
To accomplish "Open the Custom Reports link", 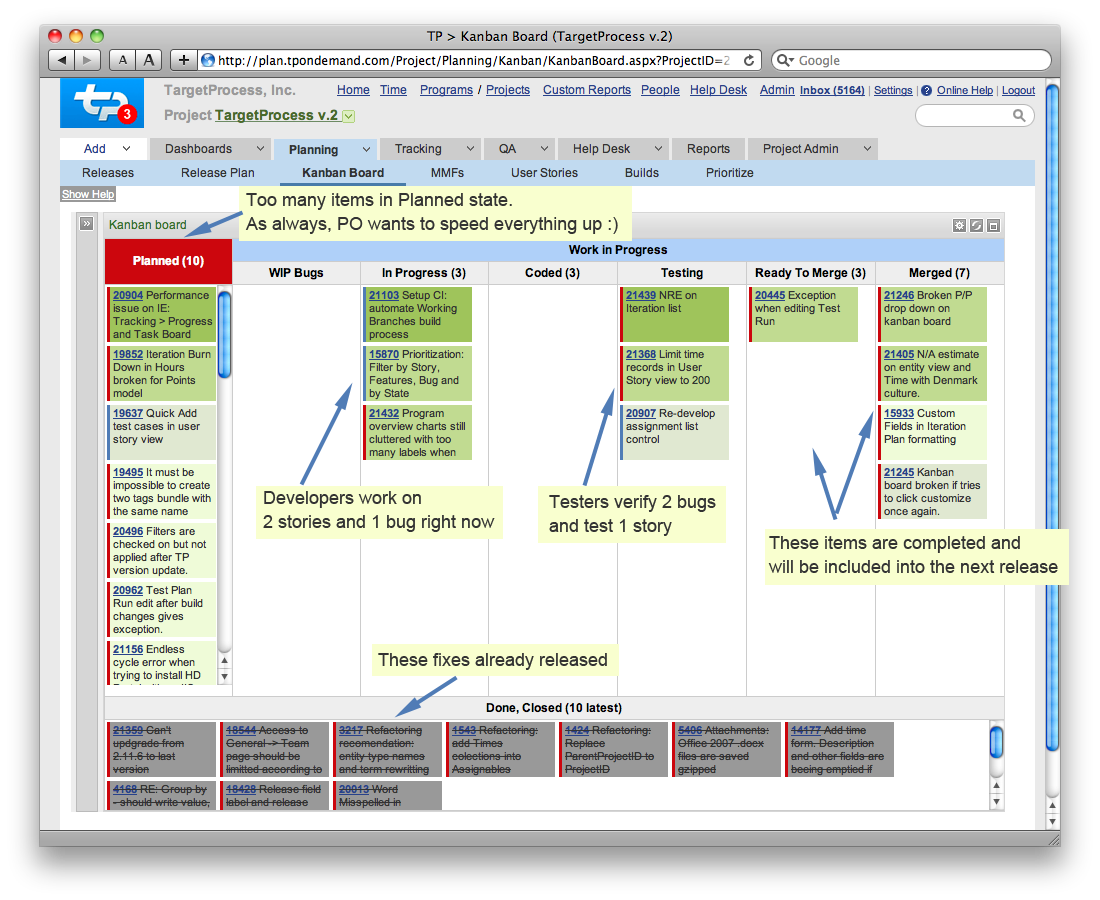I will 586,90.
